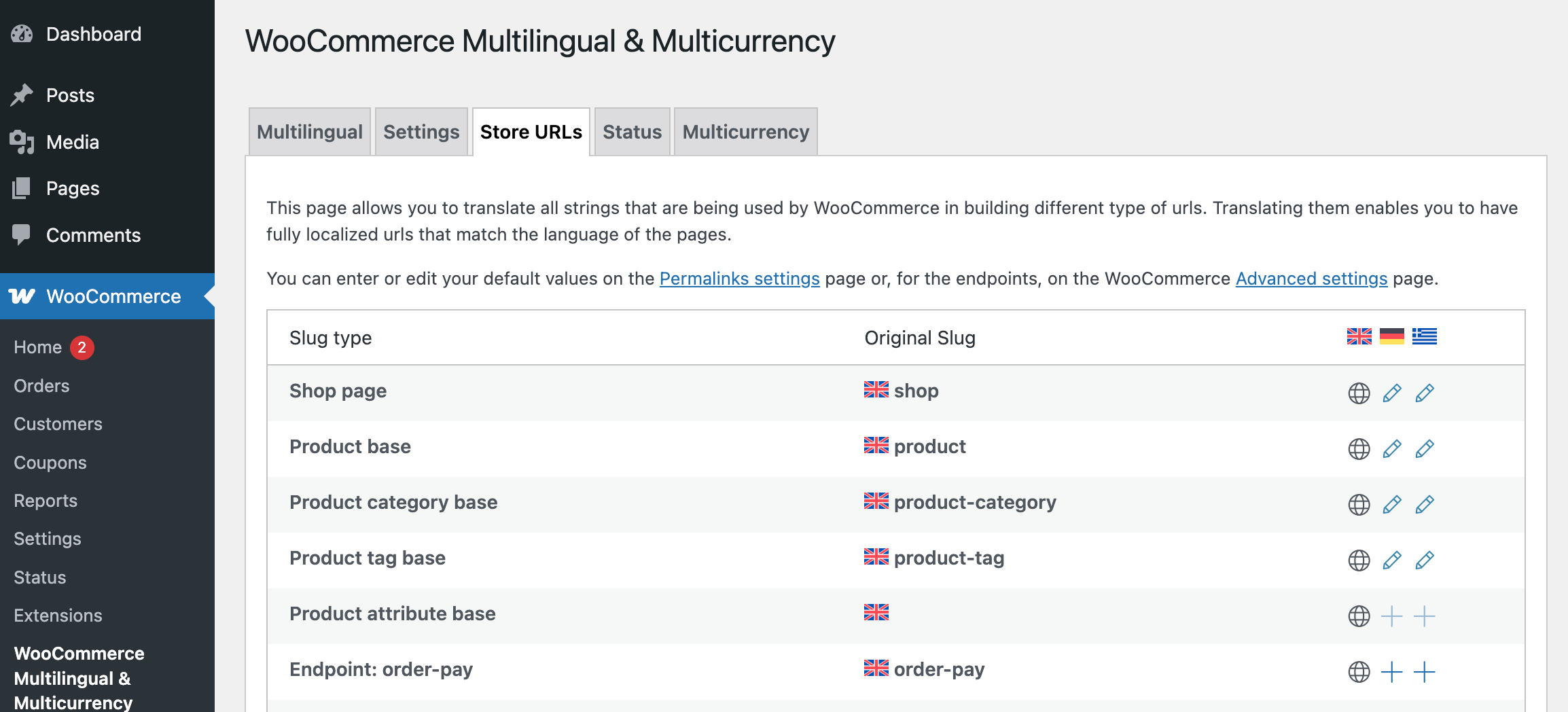Open the WooCommerce menu item

click(107, 296)
